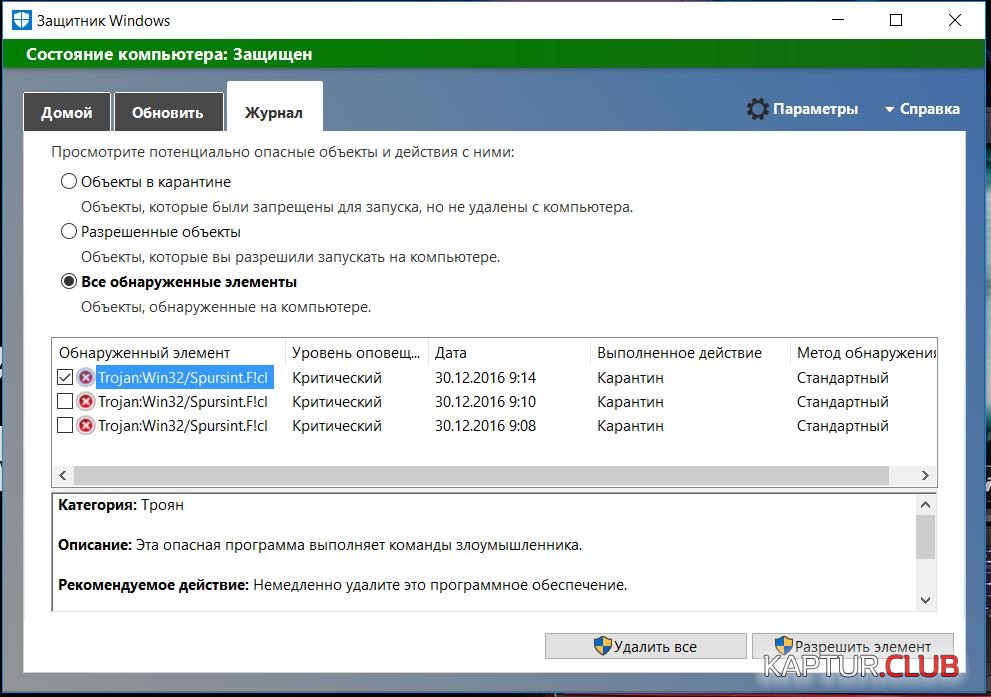Image resolution: width=991 pixels, height=697 pixels.
Task: Click the details pane scroll up arrow
Action: pyautogui.click(x=925, y=504)
